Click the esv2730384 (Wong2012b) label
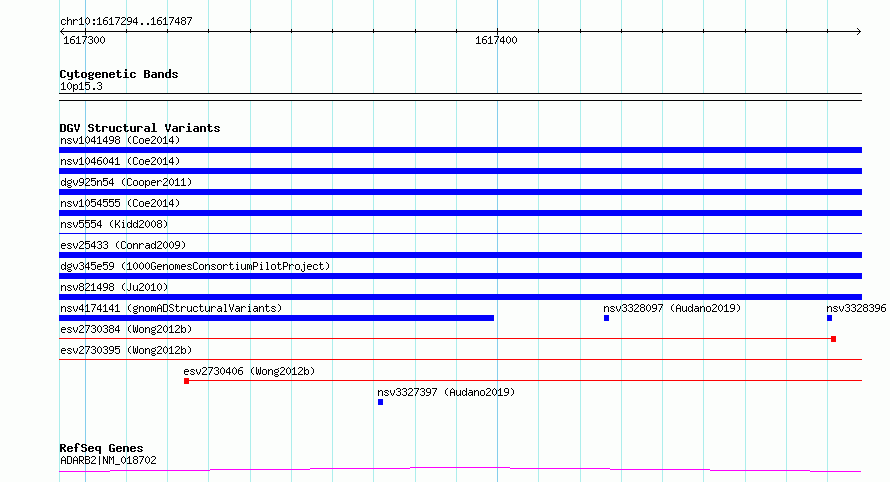Viewport: 890px width, 482px height. tap(126, 329)
